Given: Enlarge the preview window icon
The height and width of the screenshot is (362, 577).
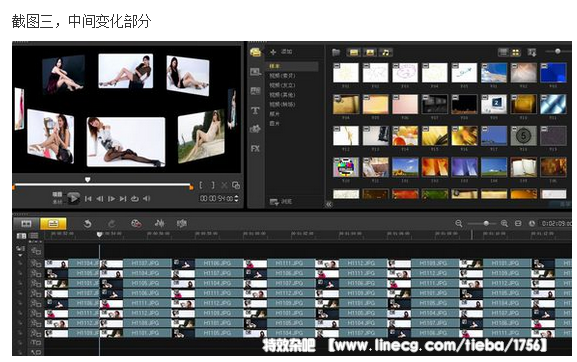Looking at the screenshot, I should point(236,185).
